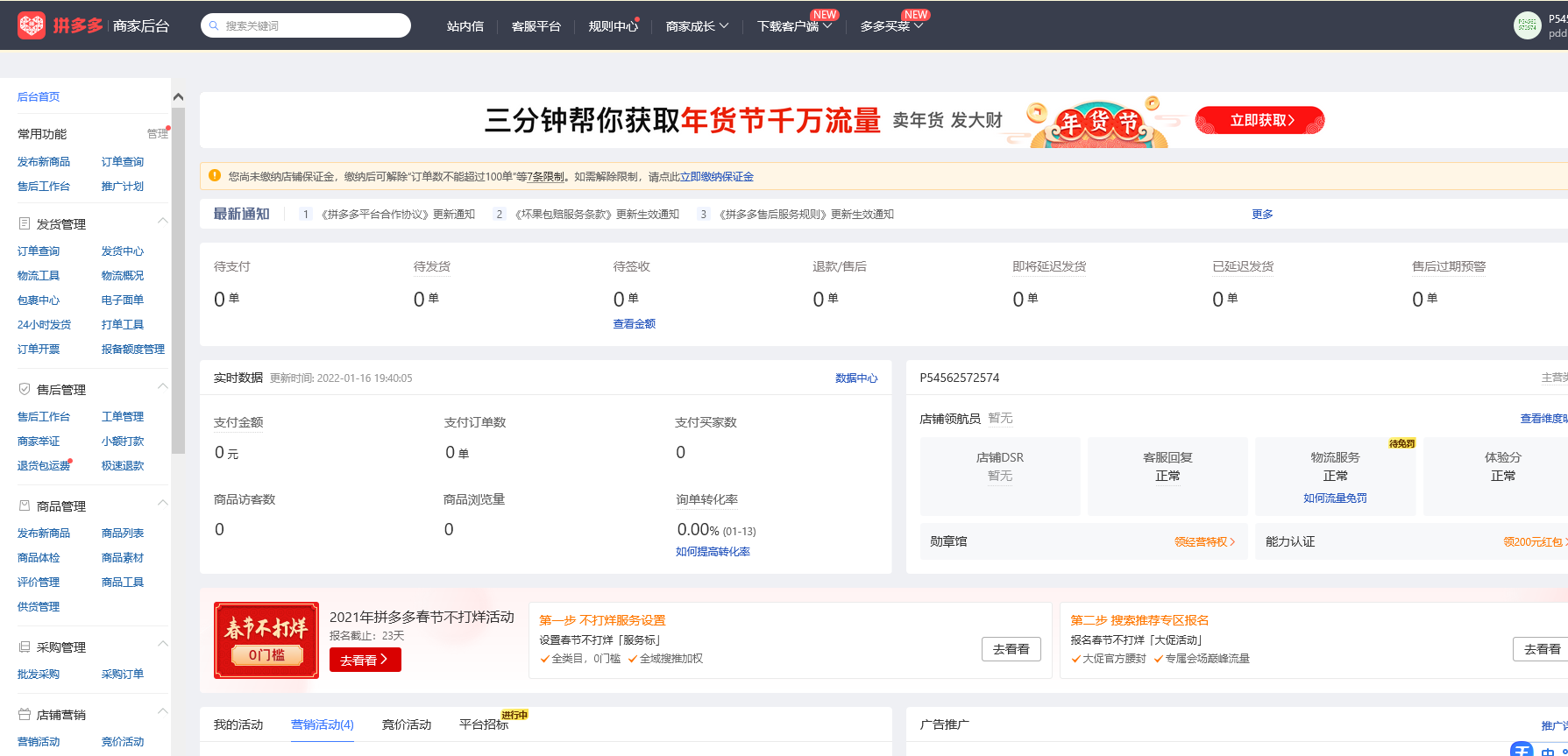1568x756 pixels.
Task: Click sidebar scroll-up arrow
Action: click(x=178, y=96)
